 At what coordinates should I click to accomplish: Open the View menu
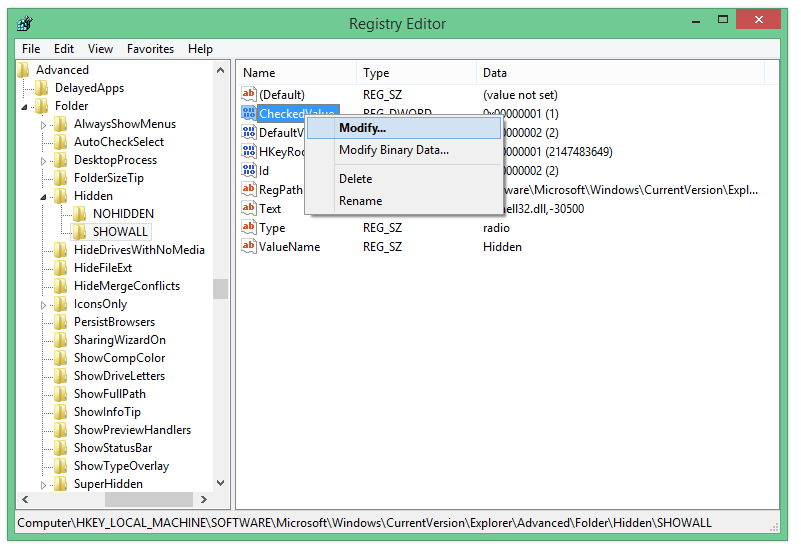(100, 49)
